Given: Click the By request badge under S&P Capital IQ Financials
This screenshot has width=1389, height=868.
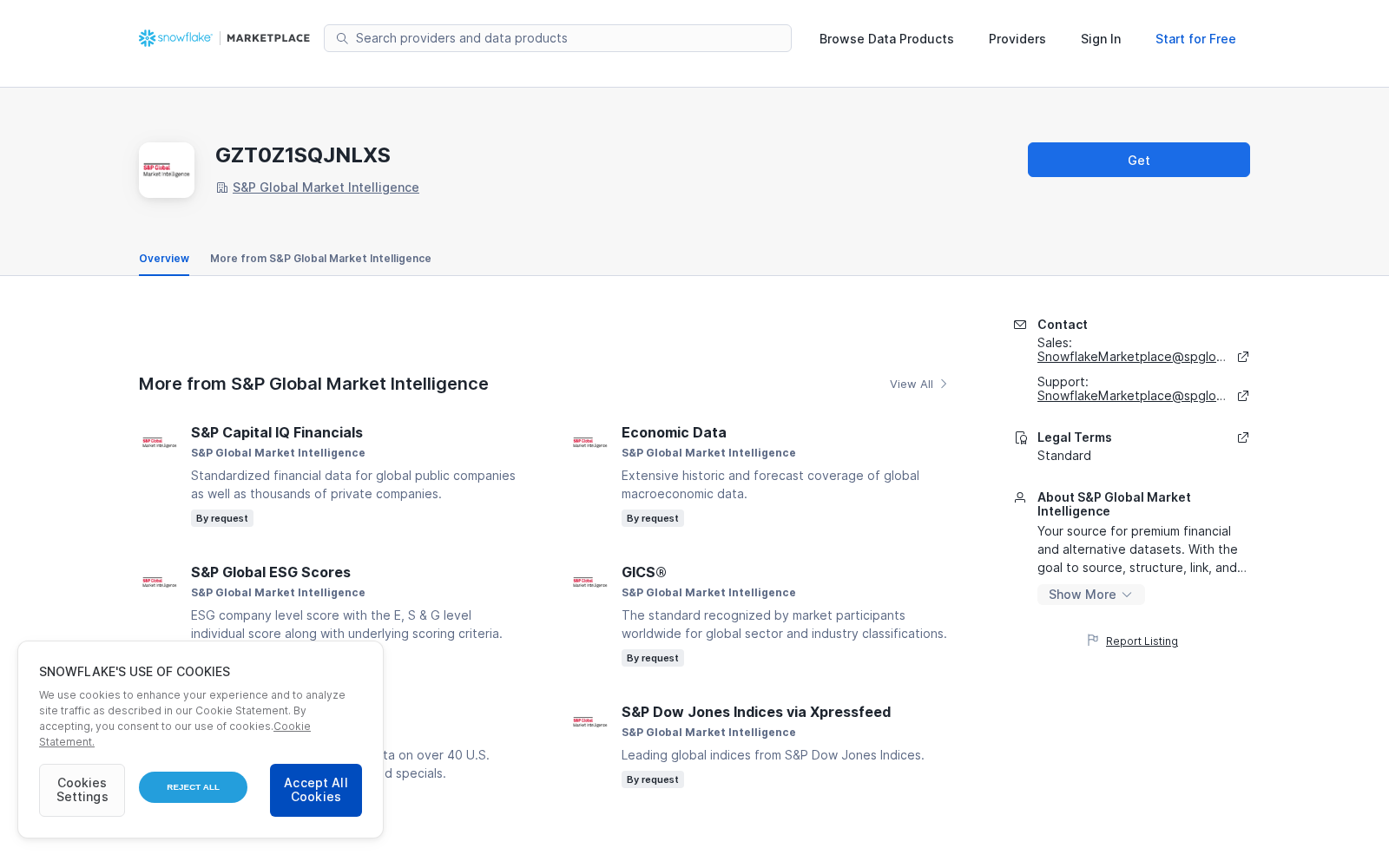Looking at the screenshot, I should click(x=222, y=518).
